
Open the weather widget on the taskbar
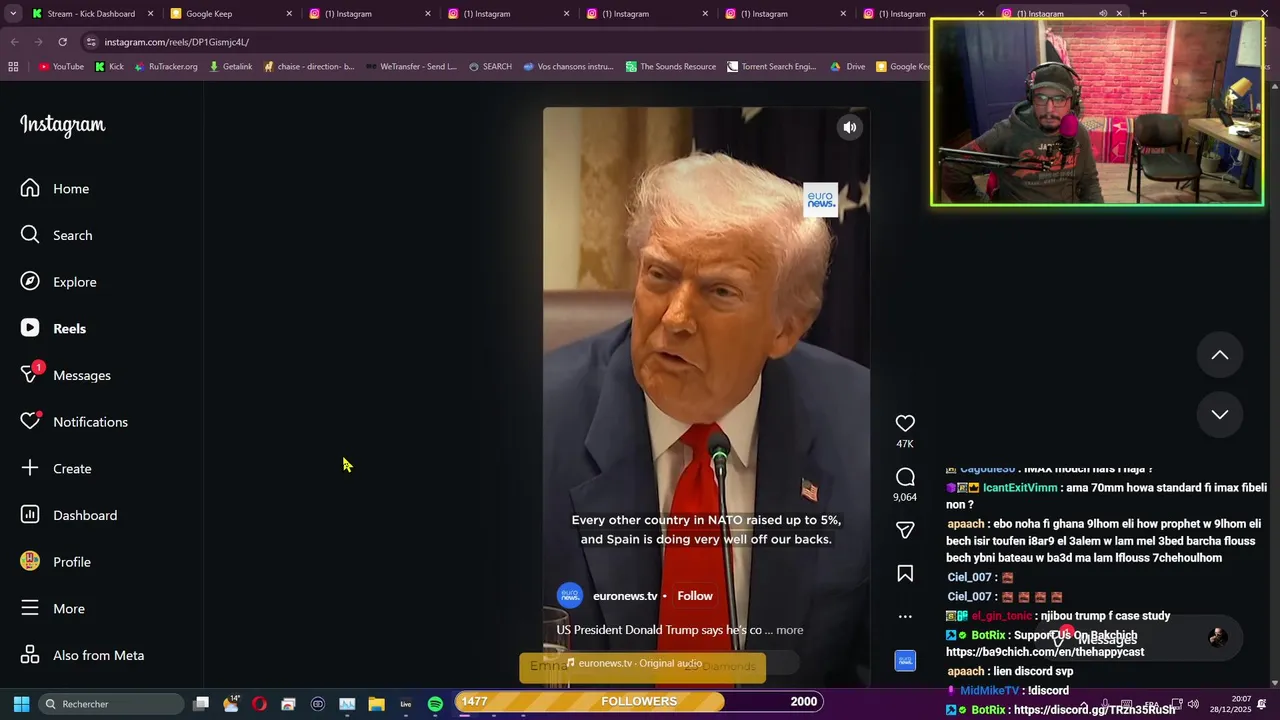[x=231, y=704]
